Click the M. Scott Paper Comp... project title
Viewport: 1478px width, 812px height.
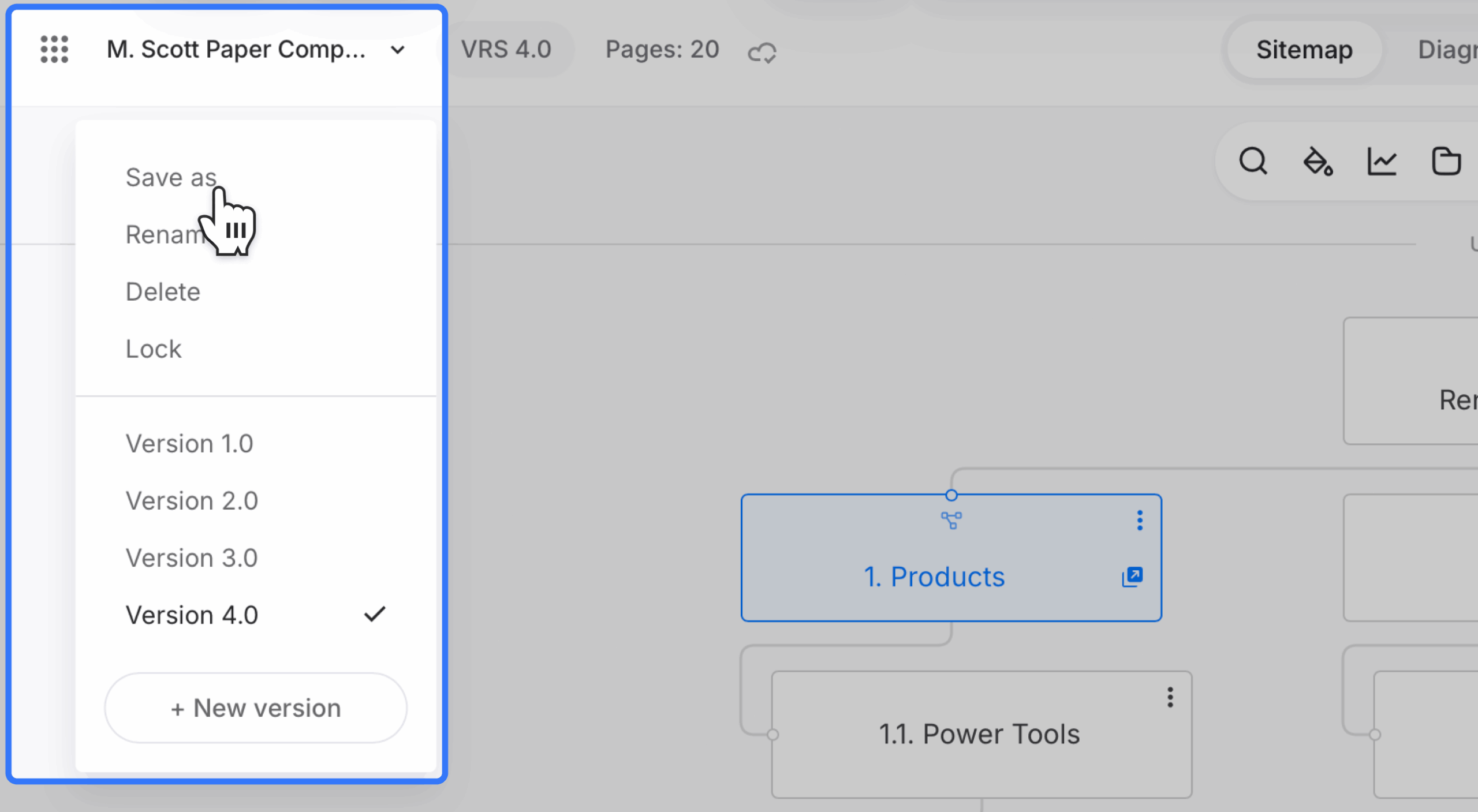(236, 50)
